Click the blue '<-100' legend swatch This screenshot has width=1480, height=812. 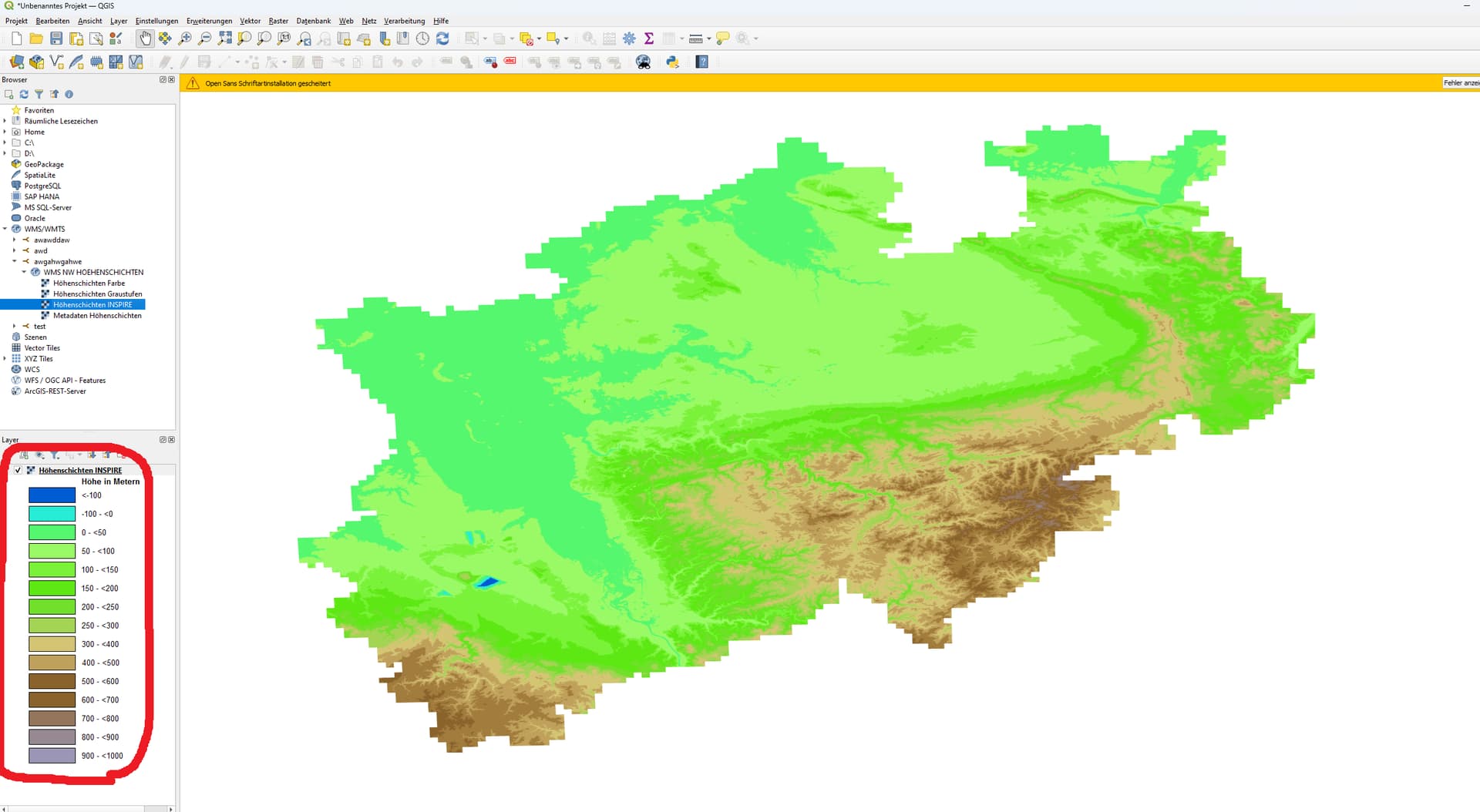tap(52, 495)
